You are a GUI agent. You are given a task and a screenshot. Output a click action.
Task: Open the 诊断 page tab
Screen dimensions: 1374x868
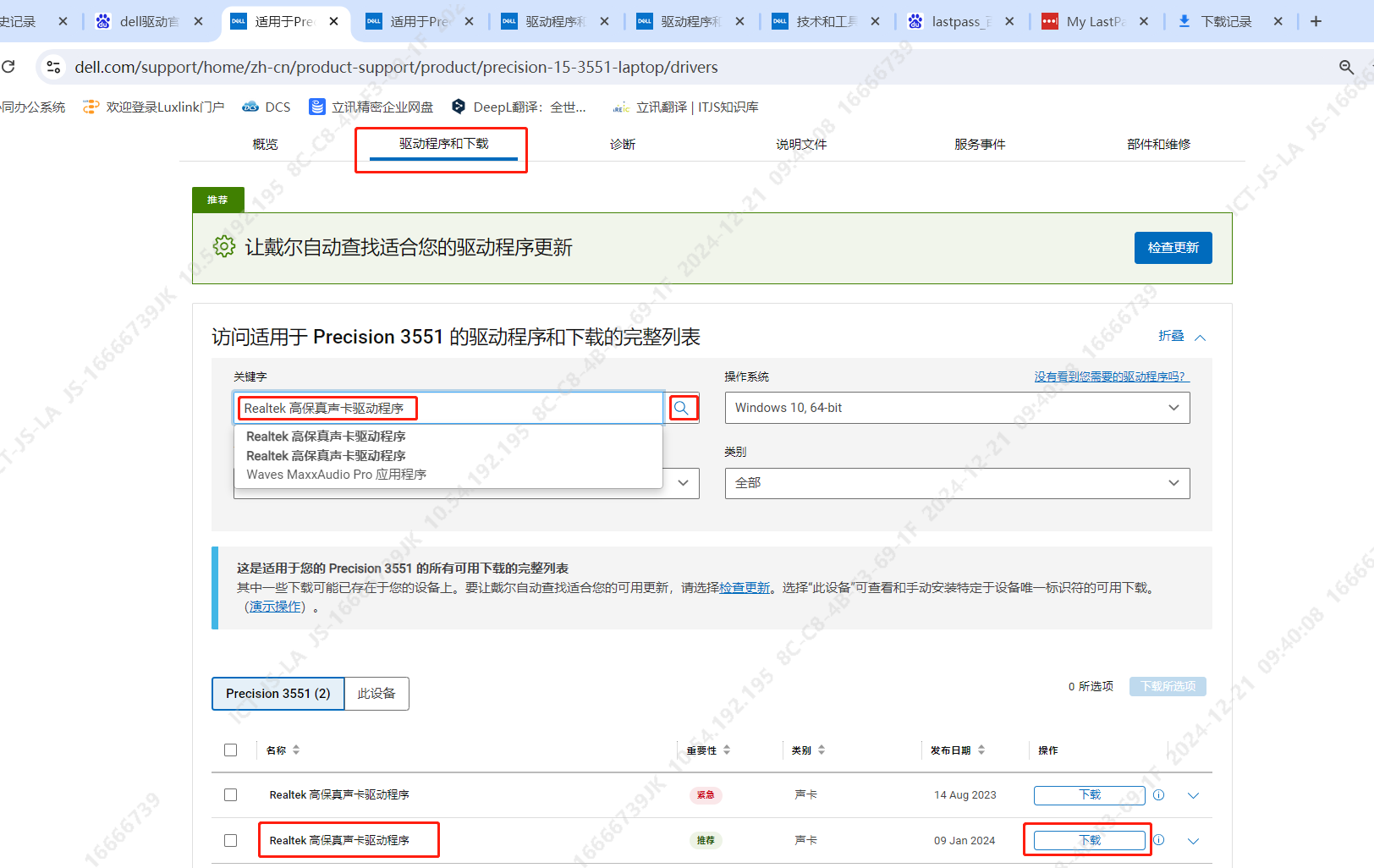pos(623,144)
